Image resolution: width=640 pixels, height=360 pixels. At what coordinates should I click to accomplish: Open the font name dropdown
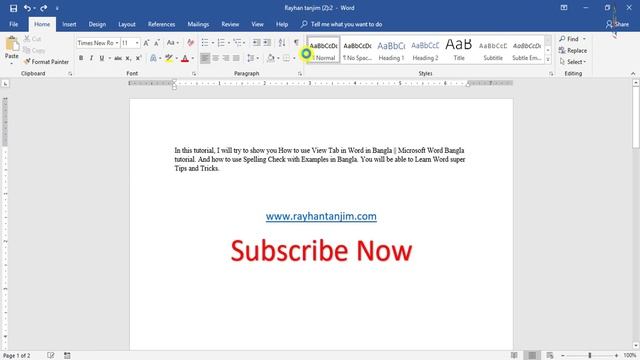point(117,43)
